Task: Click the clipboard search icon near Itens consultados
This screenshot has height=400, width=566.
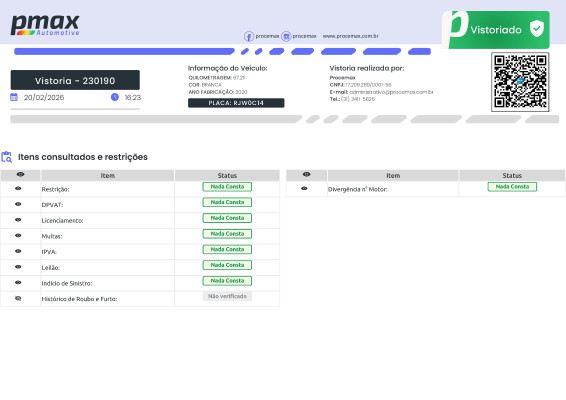Action: (6, 157)
